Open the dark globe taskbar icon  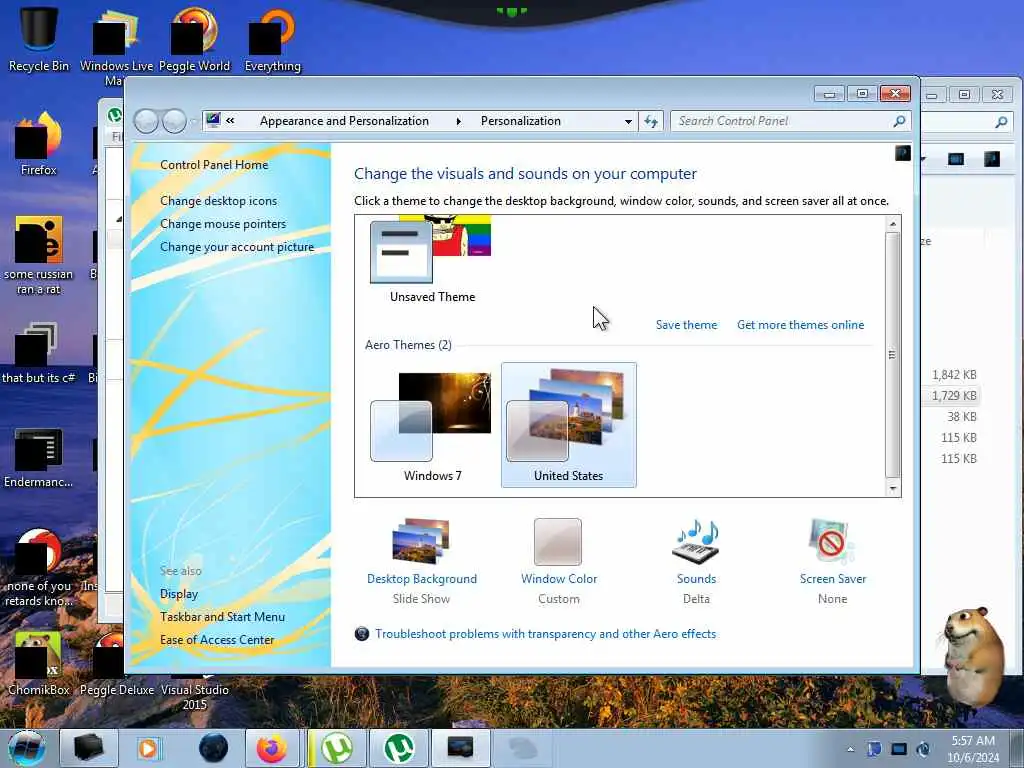(x=213, y=748)
